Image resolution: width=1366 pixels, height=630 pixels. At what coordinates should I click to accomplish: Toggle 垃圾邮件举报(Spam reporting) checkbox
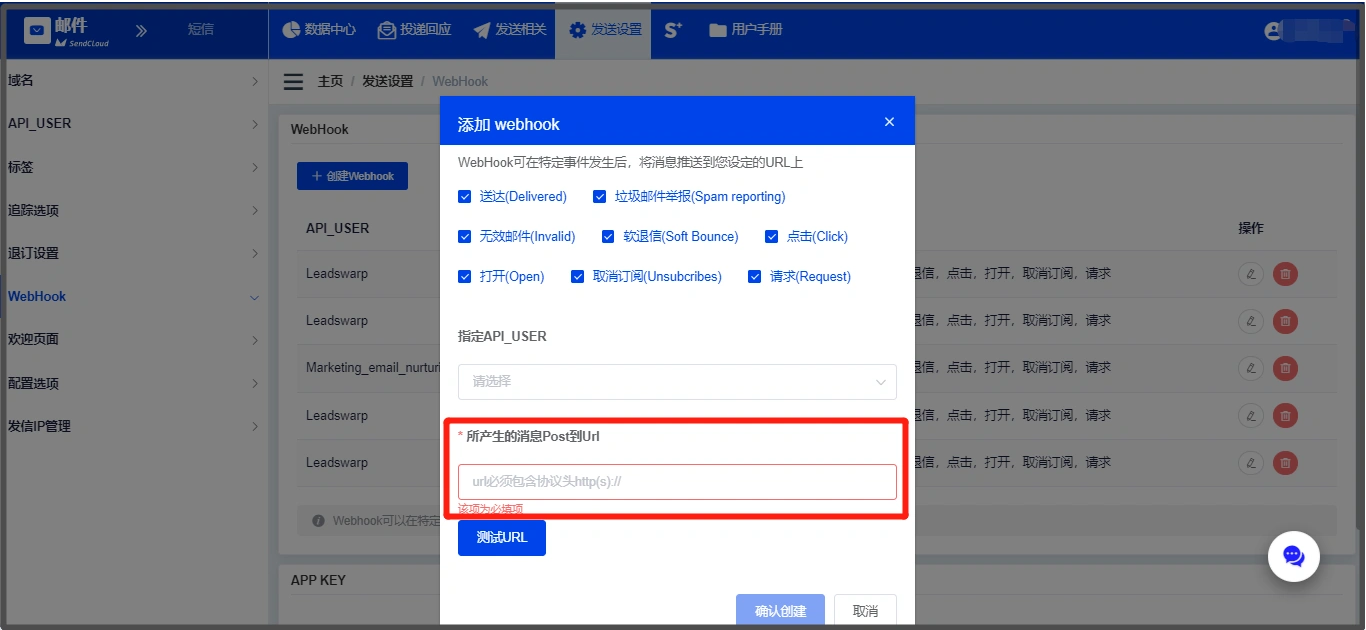599,197
